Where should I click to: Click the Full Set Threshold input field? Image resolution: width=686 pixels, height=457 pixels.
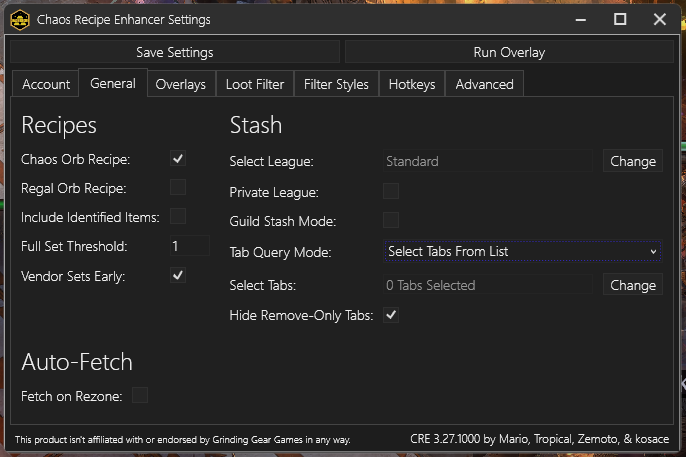(x=188, y=246)
